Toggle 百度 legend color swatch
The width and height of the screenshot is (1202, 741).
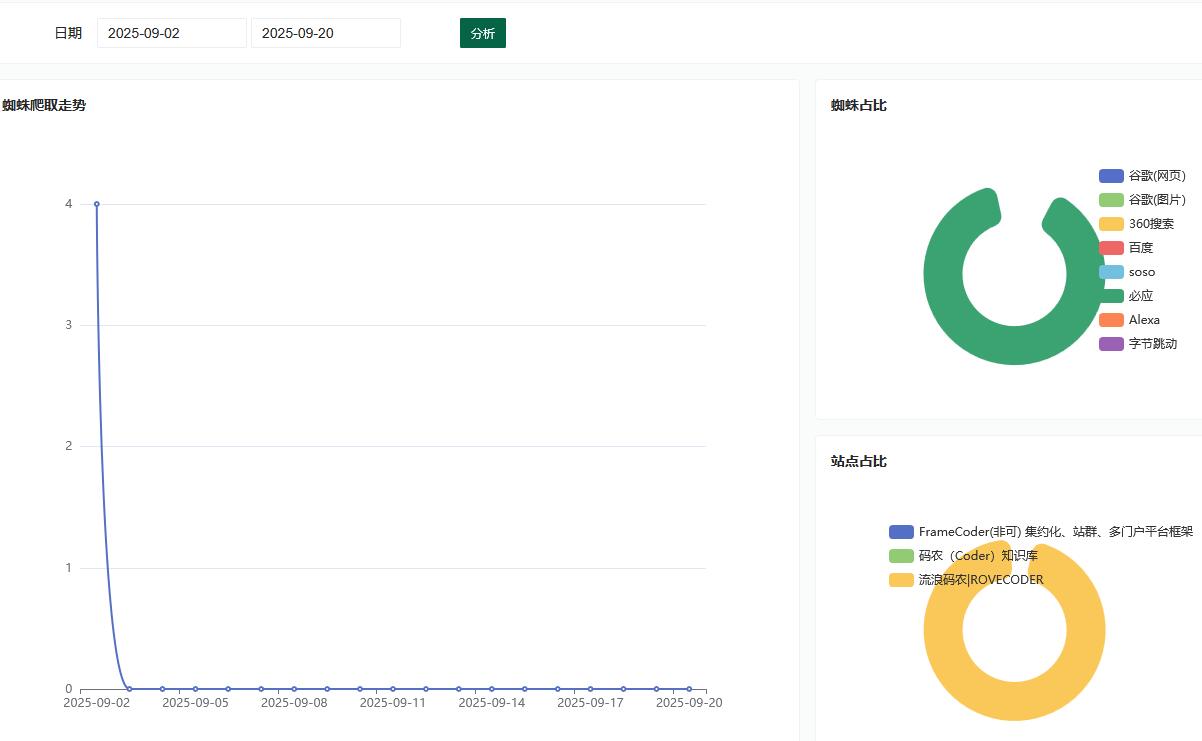1111,248
